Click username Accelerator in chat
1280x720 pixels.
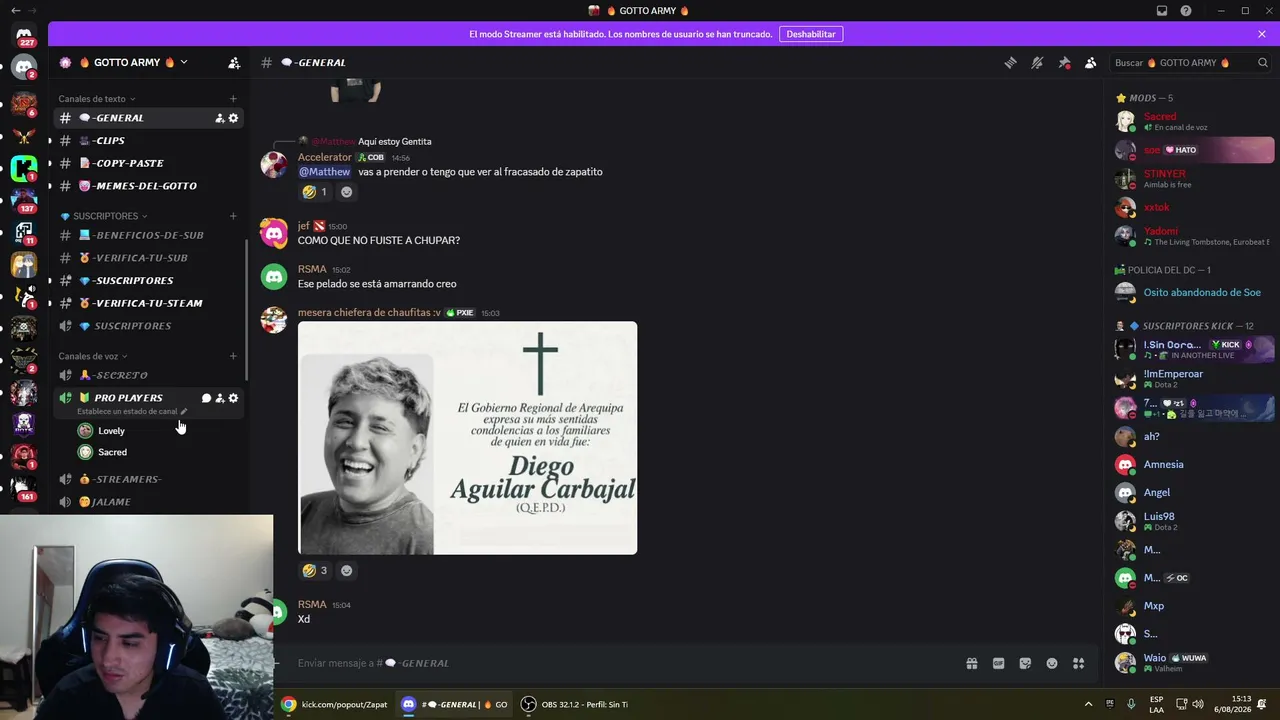pos(325,157)
